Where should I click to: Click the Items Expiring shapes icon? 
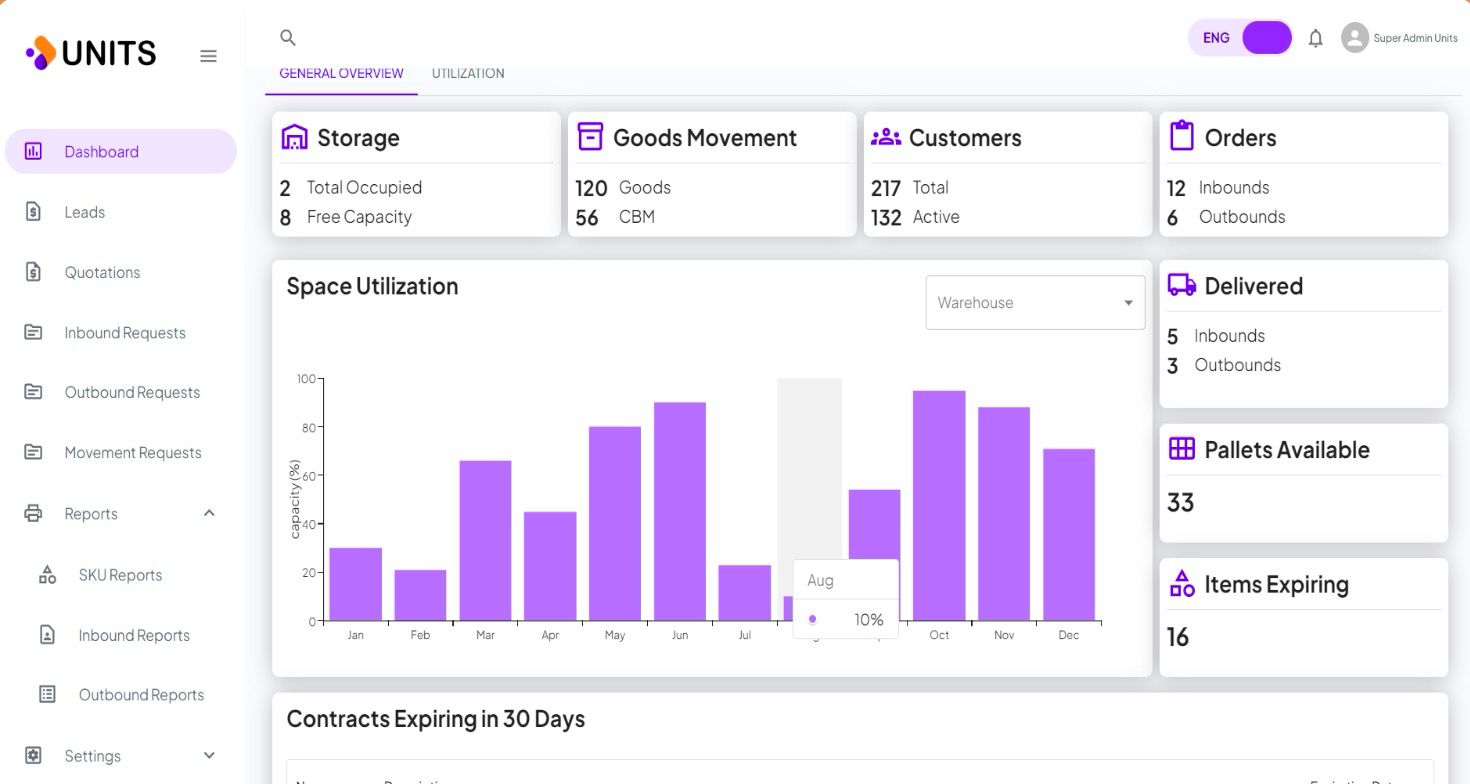pos(1182,583)
